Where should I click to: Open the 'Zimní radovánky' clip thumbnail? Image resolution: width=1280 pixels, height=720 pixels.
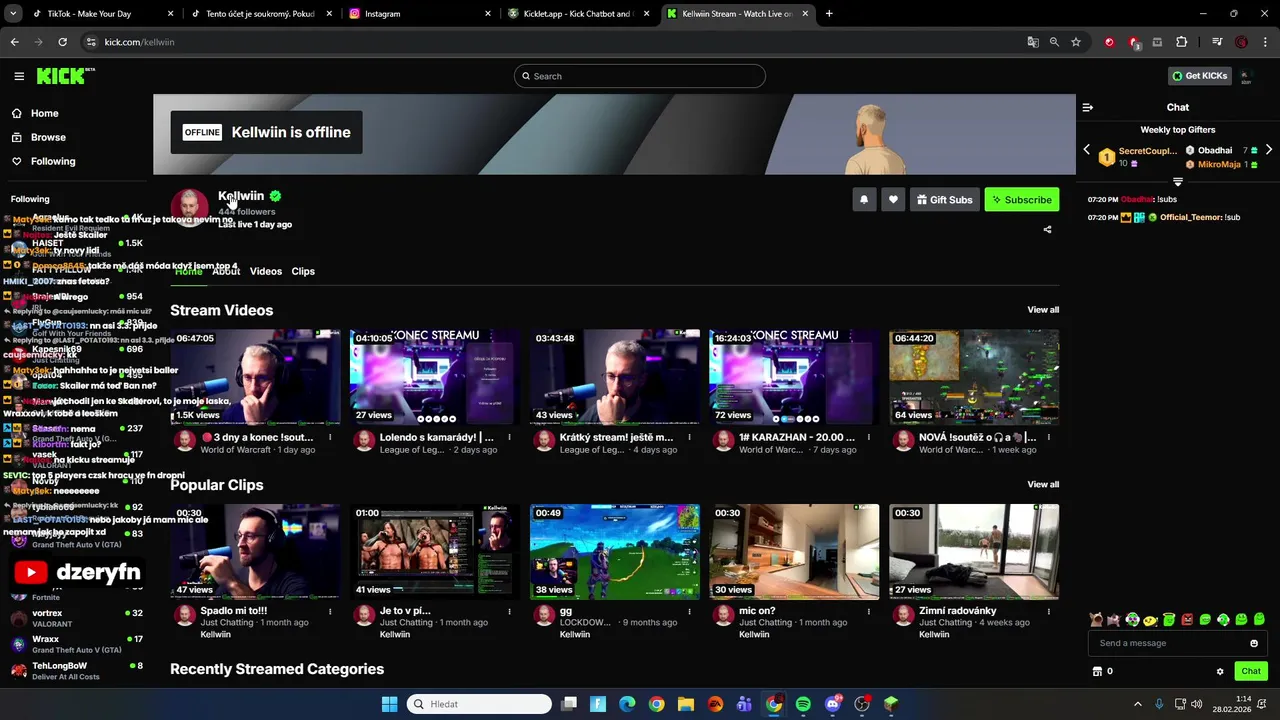[x=974, y=552]
